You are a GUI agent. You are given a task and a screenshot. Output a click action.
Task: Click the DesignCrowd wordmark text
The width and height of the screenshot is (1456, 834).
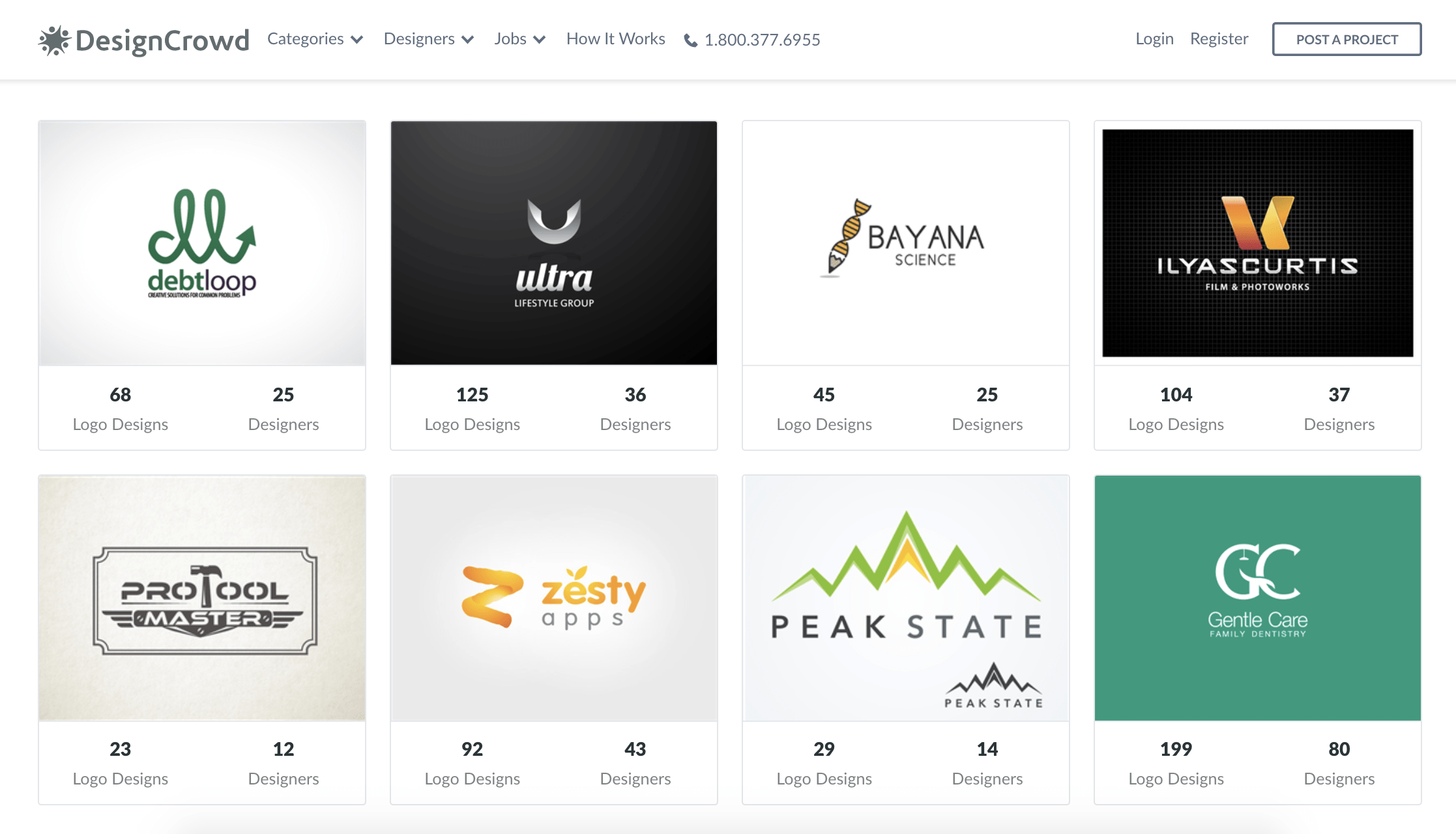tap(162, 40)
